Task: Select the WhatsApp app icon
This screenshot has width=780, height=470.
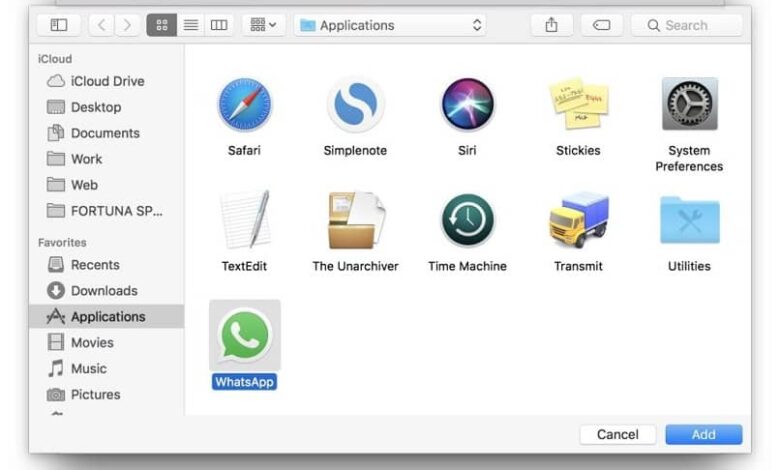Action: [245, 335]
